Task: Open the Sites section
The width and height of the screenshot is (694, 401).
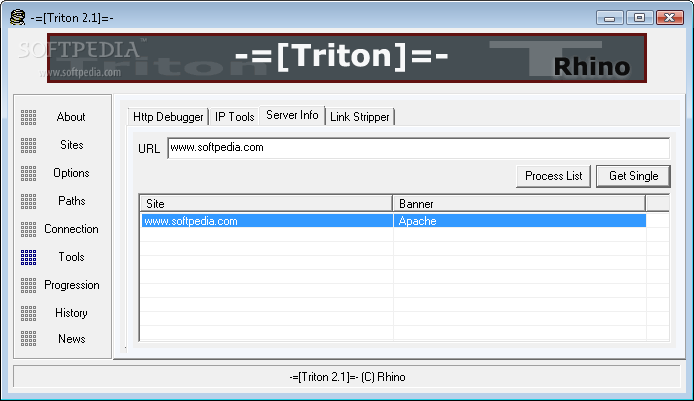Action: point(71,145)
